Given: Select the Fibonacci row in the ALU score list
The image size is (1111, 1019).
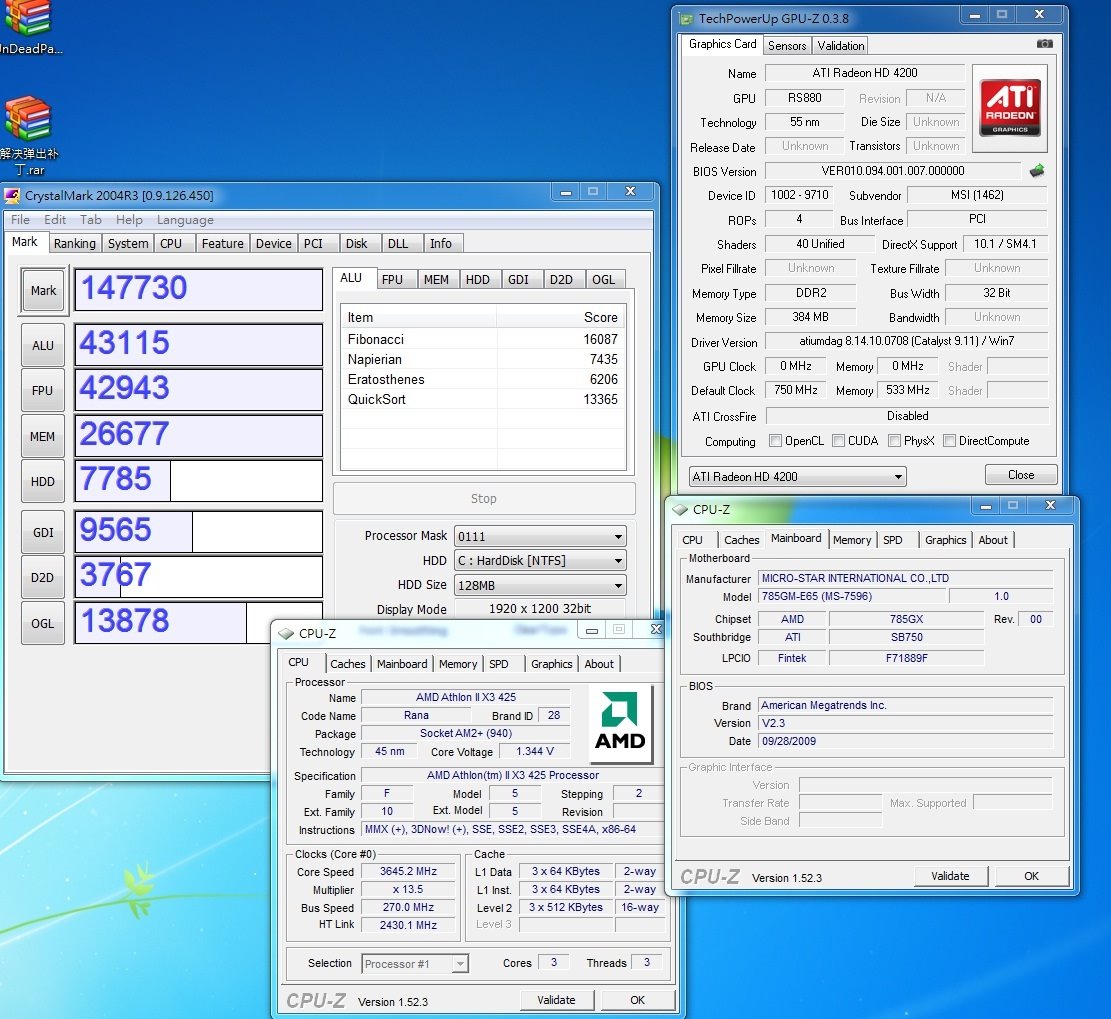Looking at the screenshot, I should coord(483,339).
